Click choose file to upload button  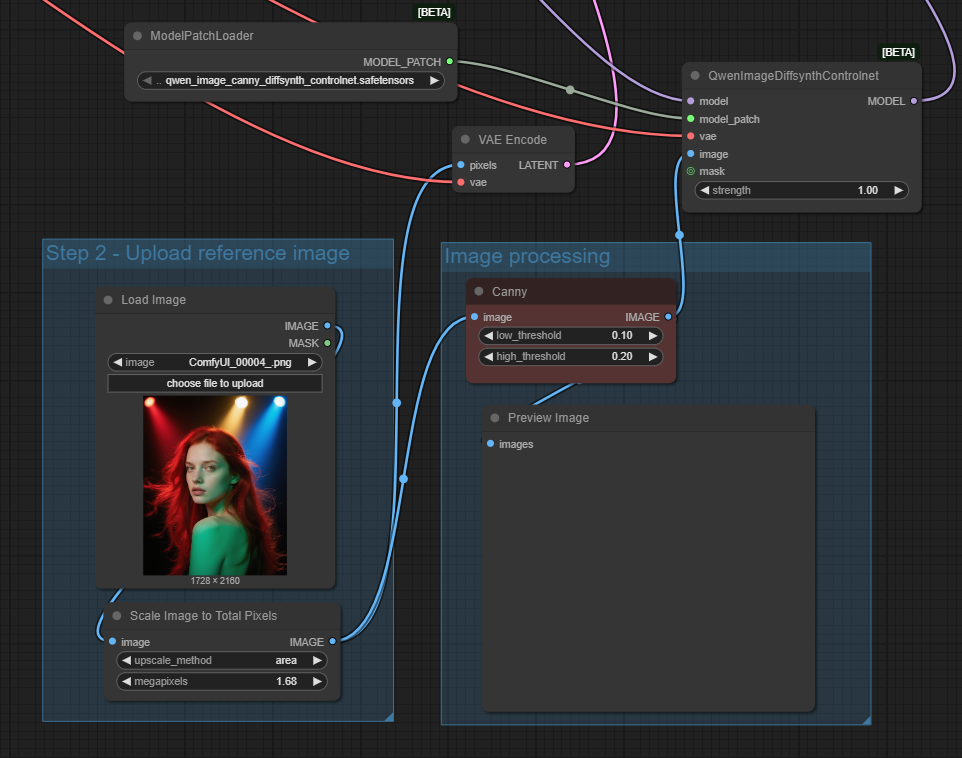tap(215, 384)
